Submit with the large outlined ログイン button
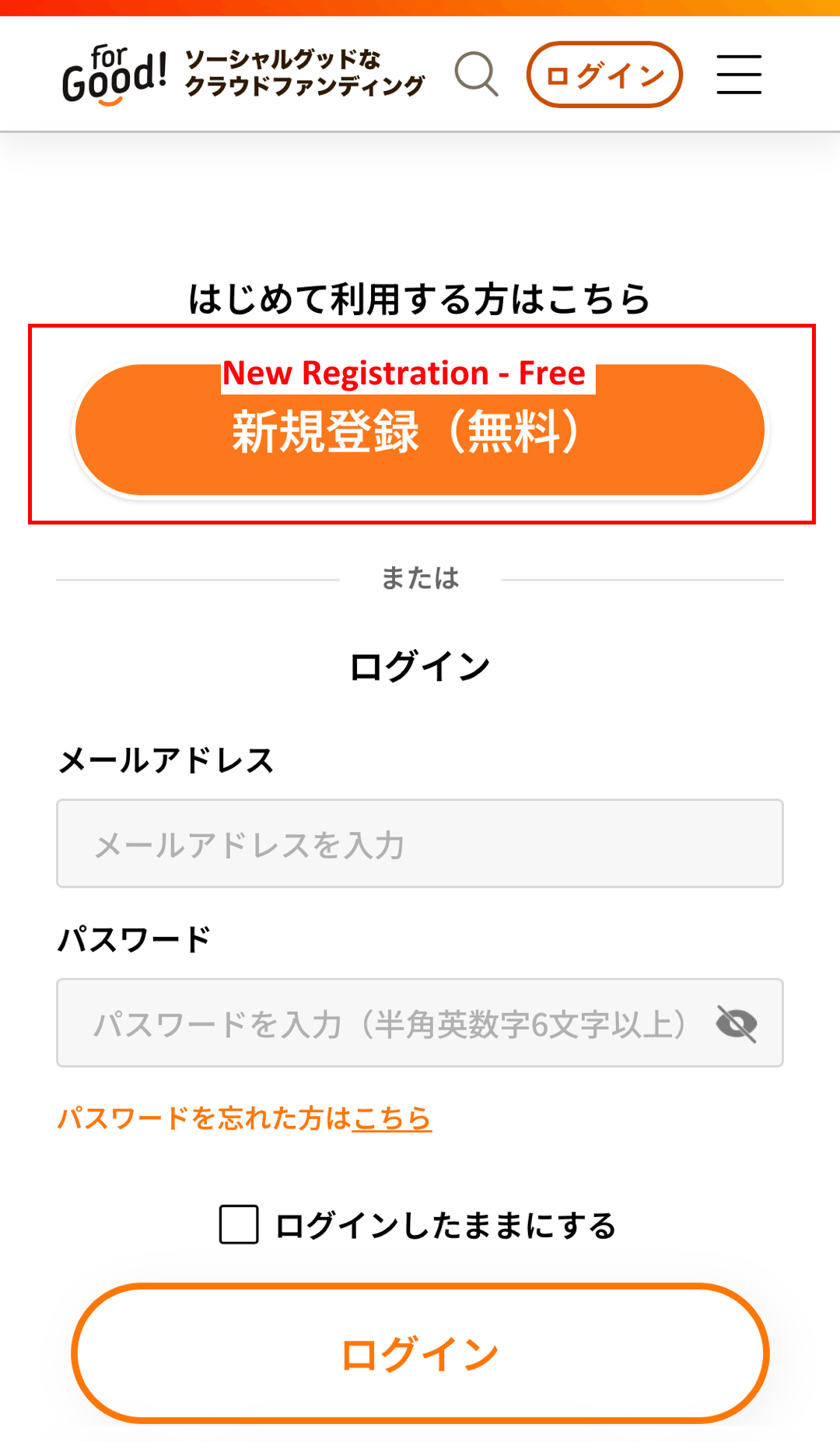 420,1353
